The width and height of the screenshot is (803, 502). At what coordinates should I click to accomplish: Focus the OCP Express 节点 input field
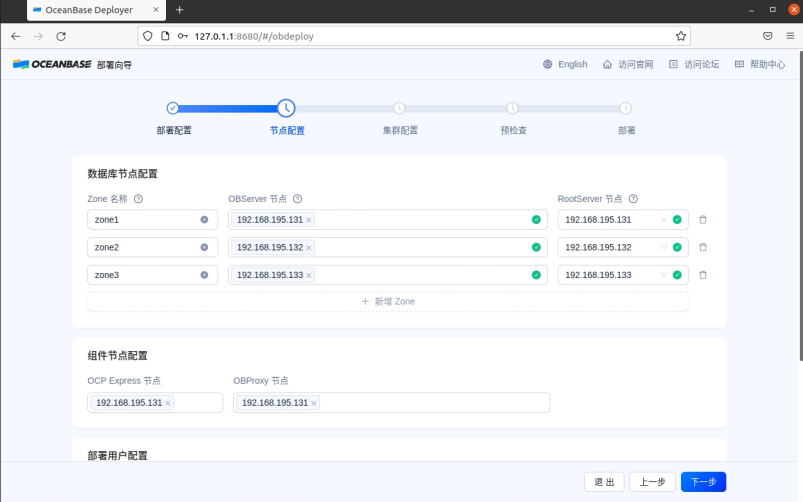(155, 403)
